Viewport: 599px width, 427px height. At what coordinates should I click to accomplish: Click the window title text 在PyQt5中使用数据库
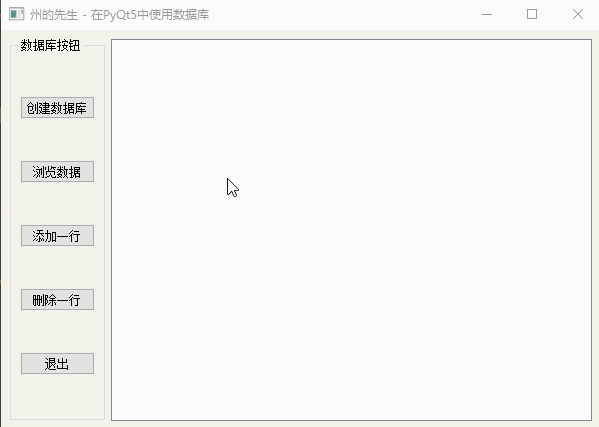[x=150, y=15]
